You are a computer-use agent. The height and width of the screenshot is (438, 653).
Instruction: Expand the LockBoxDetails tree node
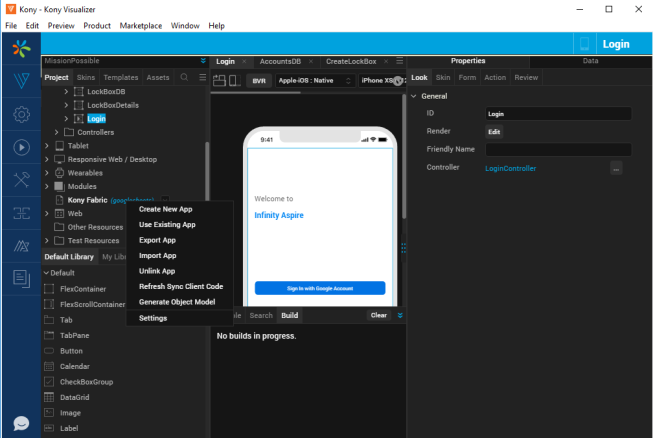66,105
